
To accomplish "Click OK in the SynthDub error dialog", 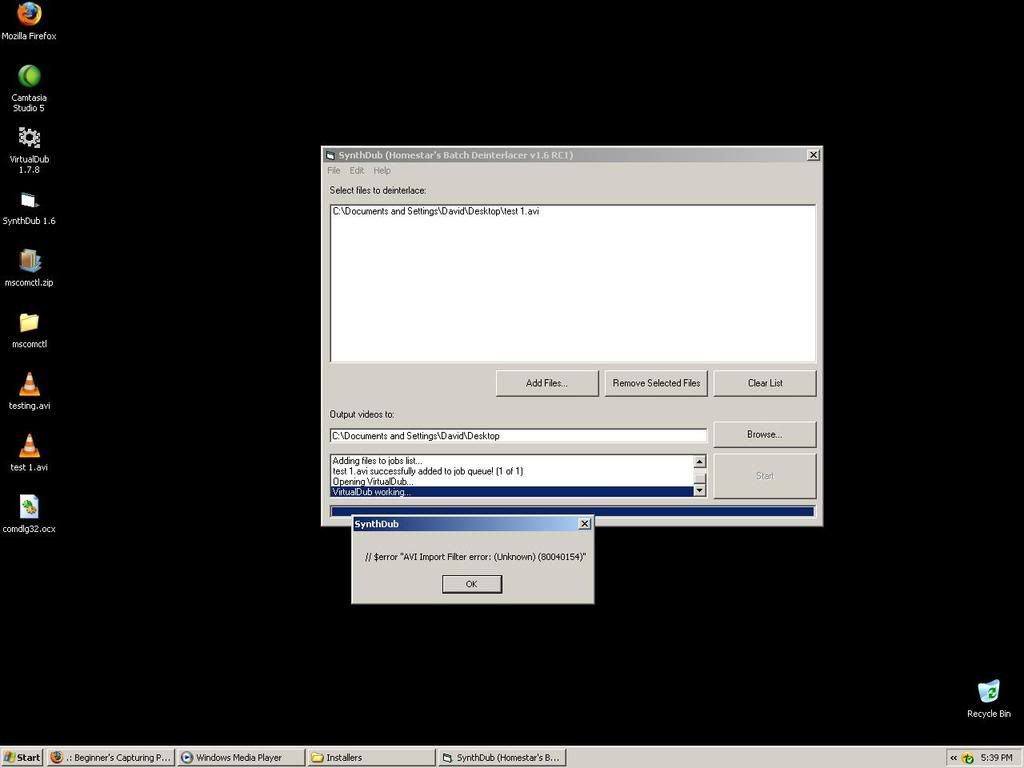I will (472, 584).
